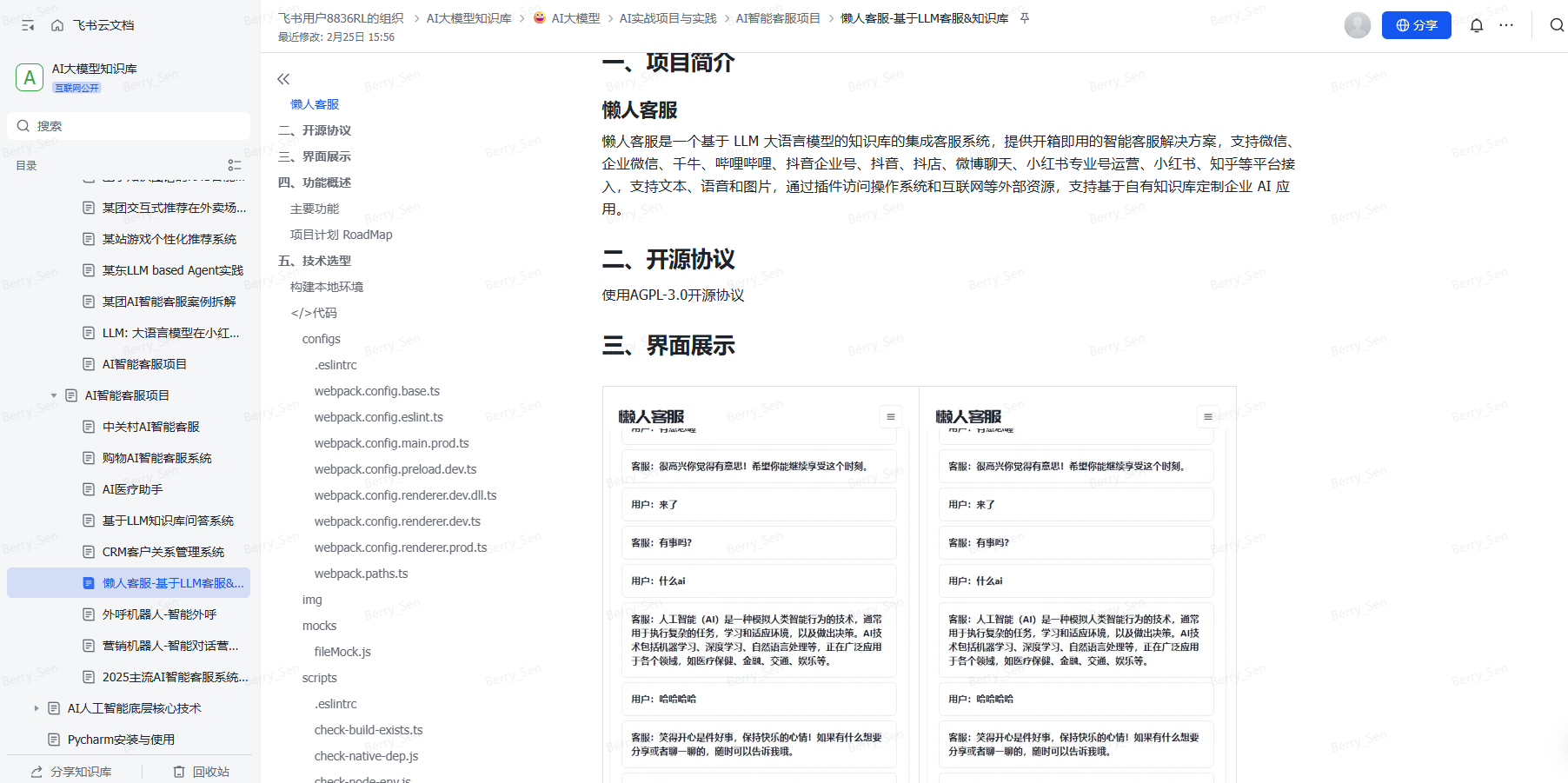Jump to 三、界面展示 outline section
Screen dimensions: 1568x783
(x=315, y=156)
